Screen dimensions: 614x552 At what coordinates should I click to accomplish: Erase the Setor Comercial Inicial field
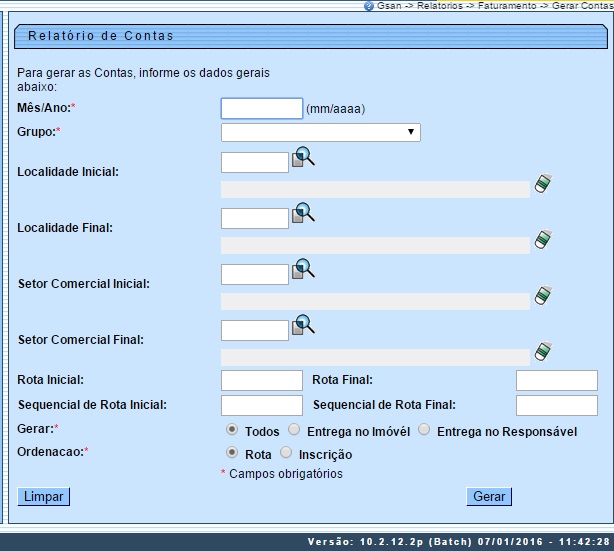(x=542, y=295)
